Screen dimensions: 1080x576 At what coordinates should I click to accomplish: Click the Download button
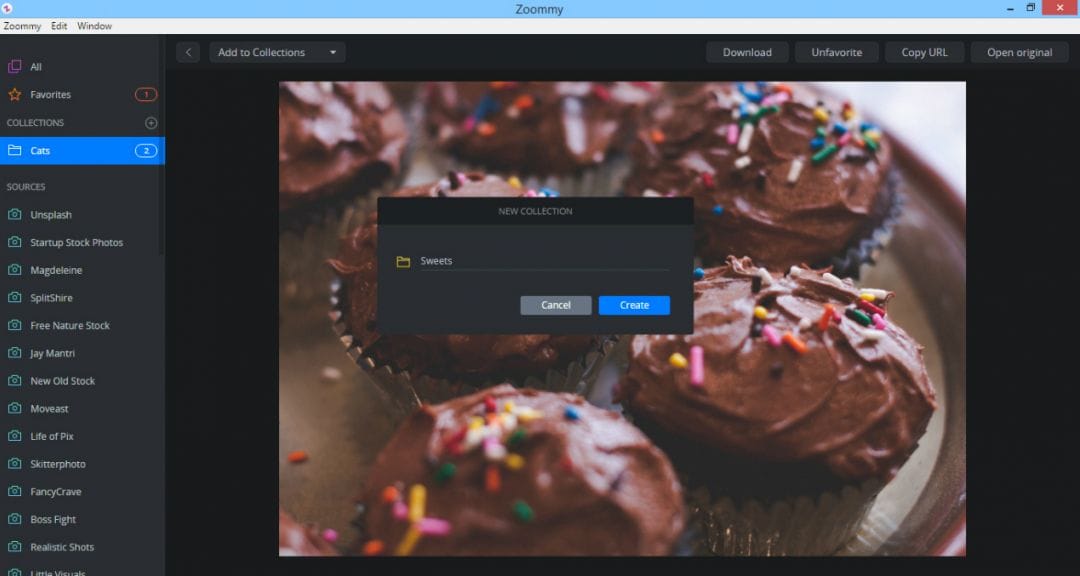[747, 52]
